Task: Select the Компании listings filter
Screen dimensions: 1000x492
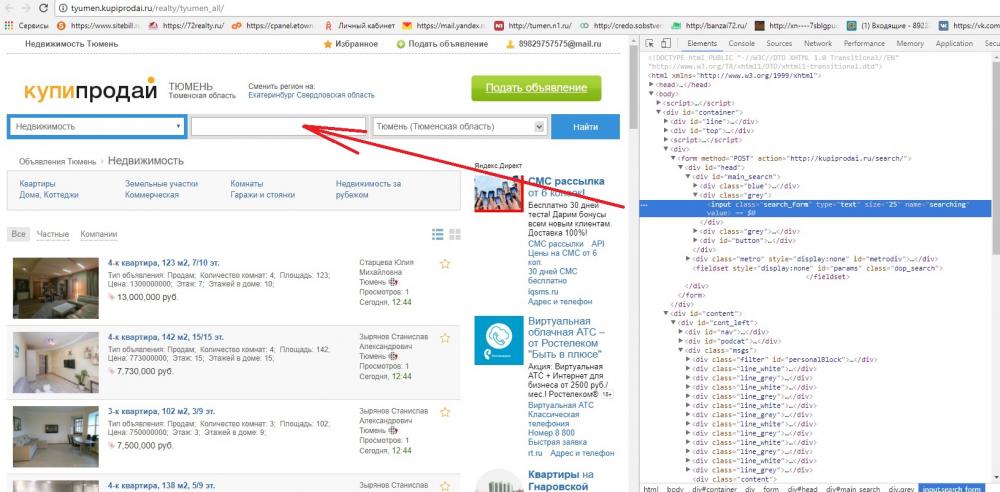Action: tap(99, 234)
